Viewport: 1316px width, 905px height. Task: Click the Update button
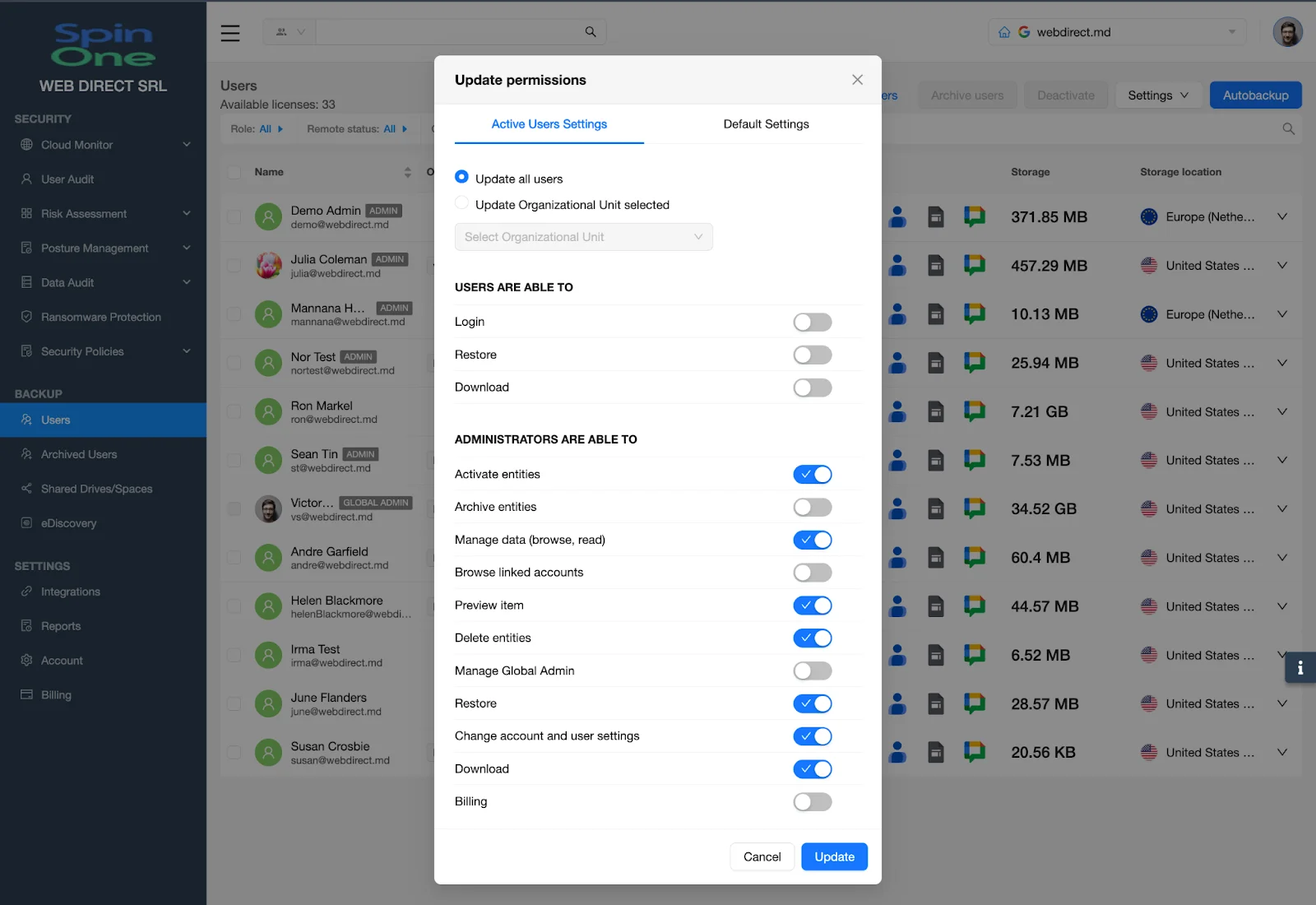pos(834,856)
